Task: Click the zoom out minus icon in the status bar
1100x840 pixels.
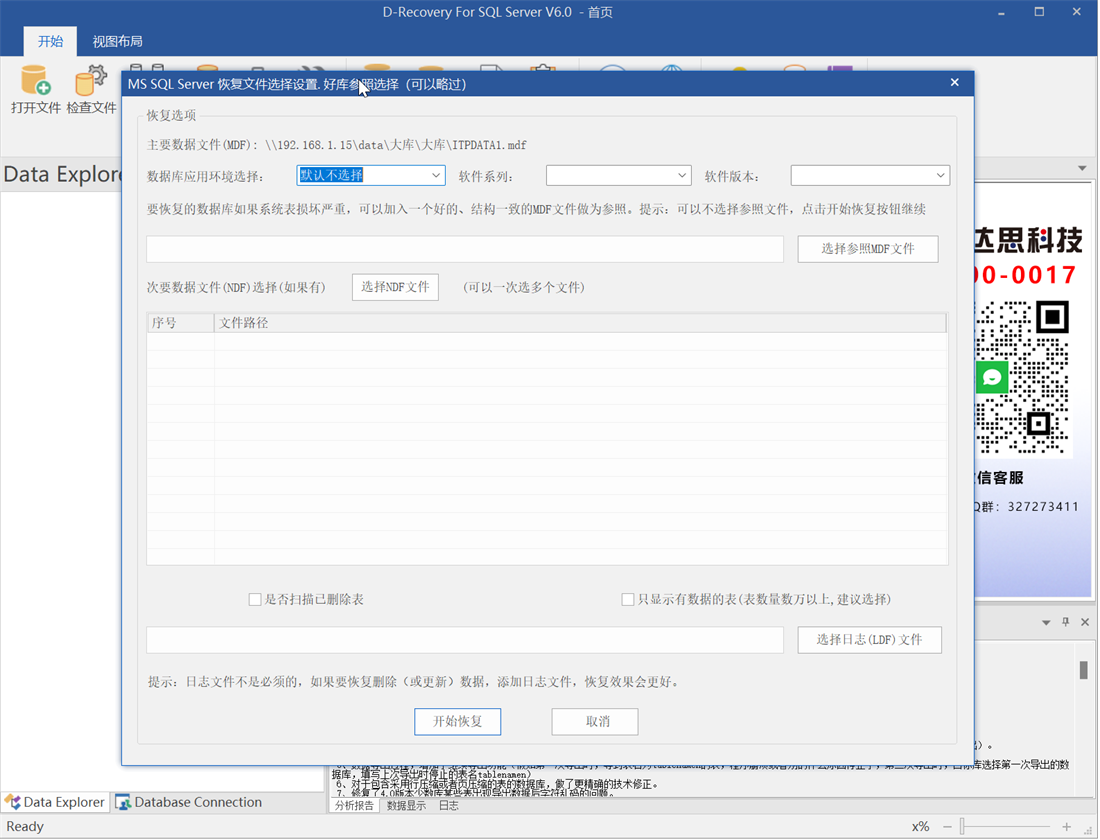Action: pos(947,827)
